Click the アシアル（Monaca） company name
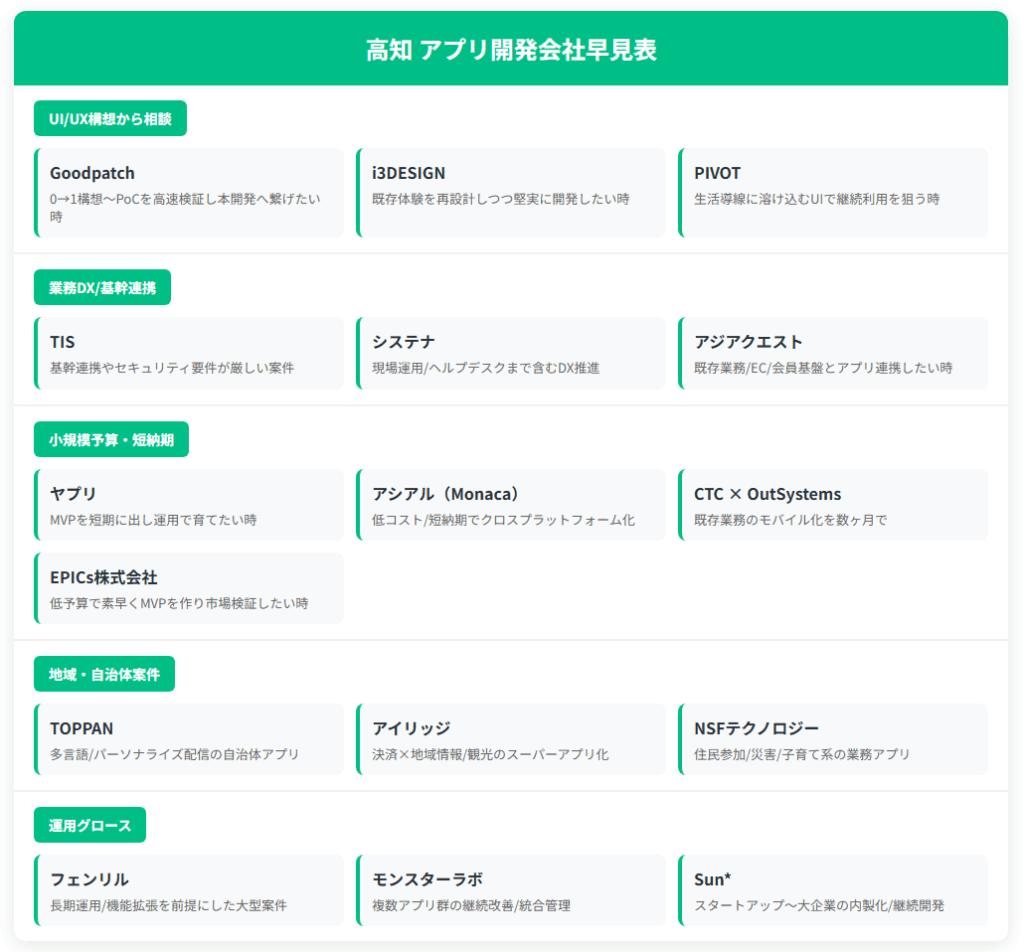 pyautogui.click(x=445, y=494)
